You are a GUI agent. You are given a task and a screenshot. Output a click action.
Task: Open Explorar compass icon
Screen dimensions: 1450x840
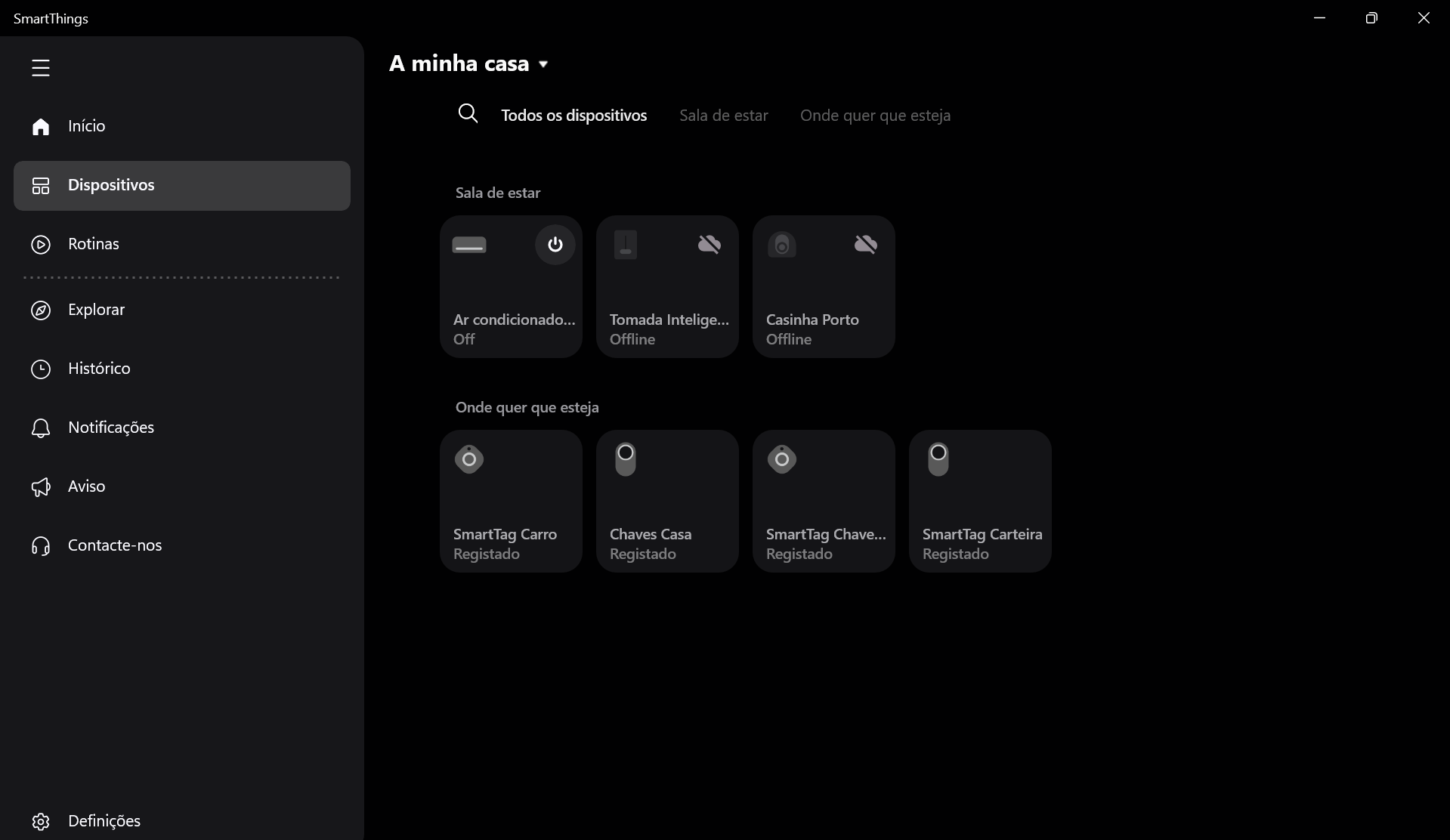tap(41, 310)
